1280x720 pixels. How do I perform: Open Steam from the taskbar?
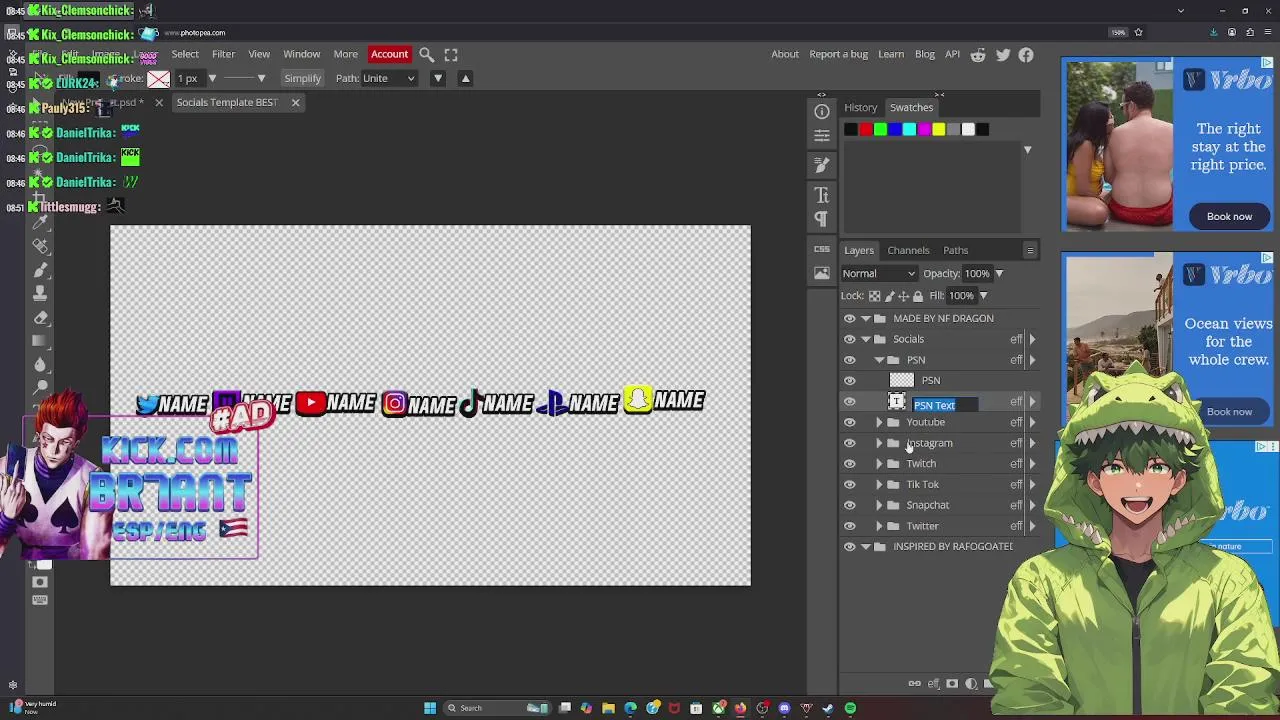pos(828,708)
